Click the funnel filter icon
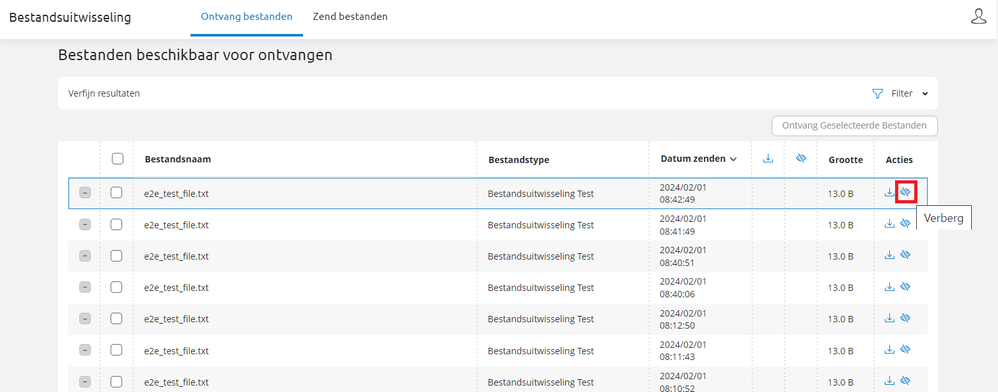The height and width of the screenshot is (392, 998). coord(877,94)
